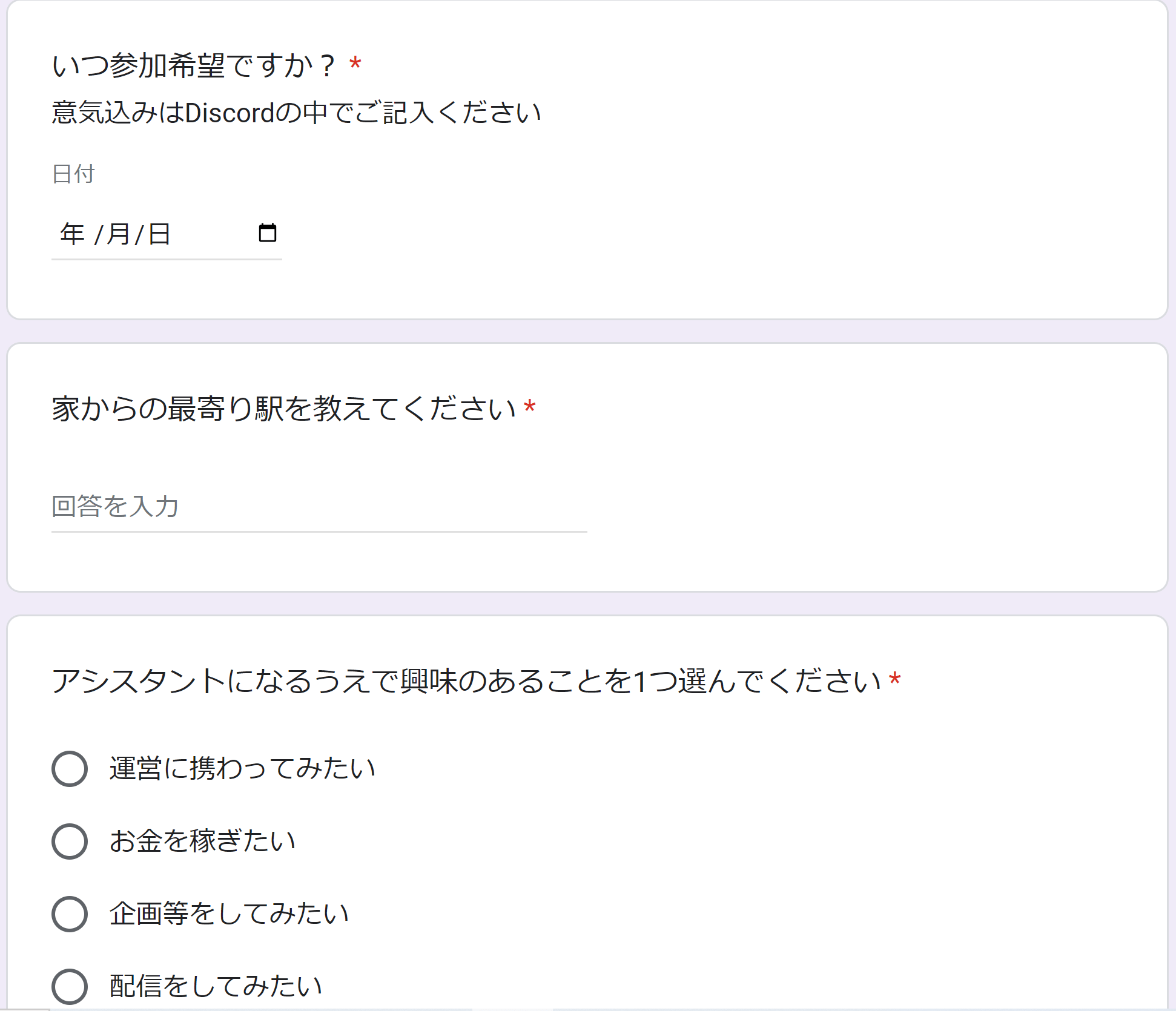This screenshot has width=1176, height=1011.
Task: Choose 企画等をしてみたい as your interest
Action: [70, 914]
